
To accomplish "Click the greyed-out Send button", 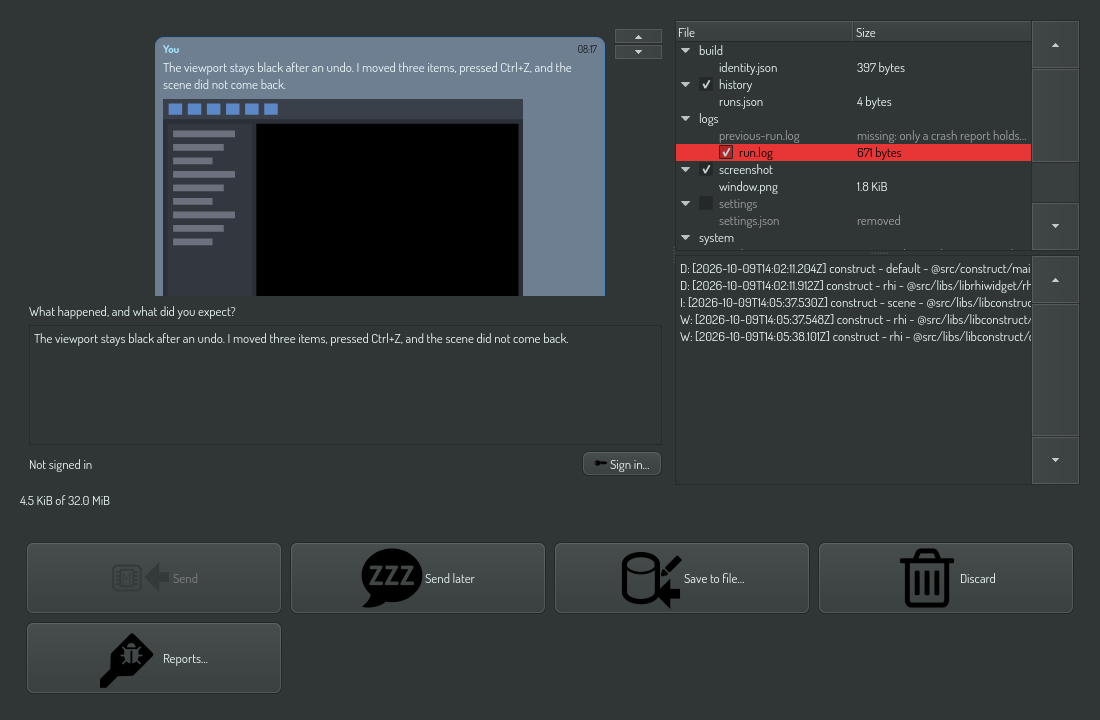I will tap(154, 578).
